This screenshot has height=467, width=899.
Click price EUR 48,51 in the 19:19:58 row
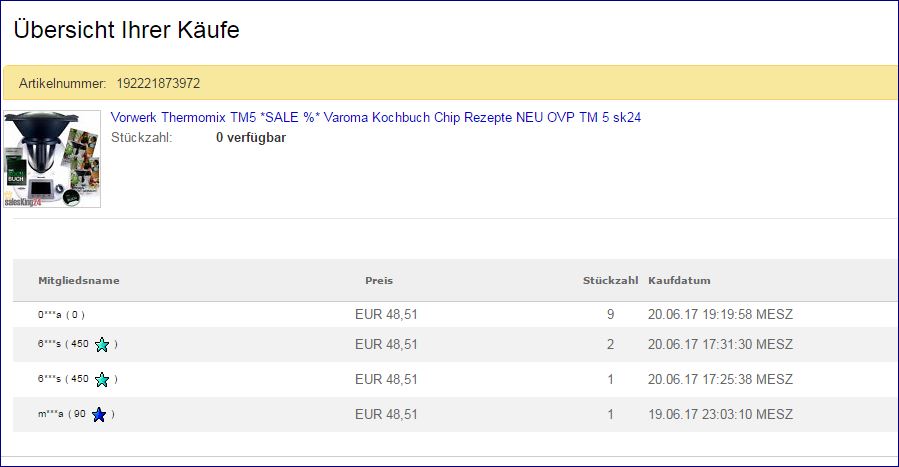(x=386, y=315)
